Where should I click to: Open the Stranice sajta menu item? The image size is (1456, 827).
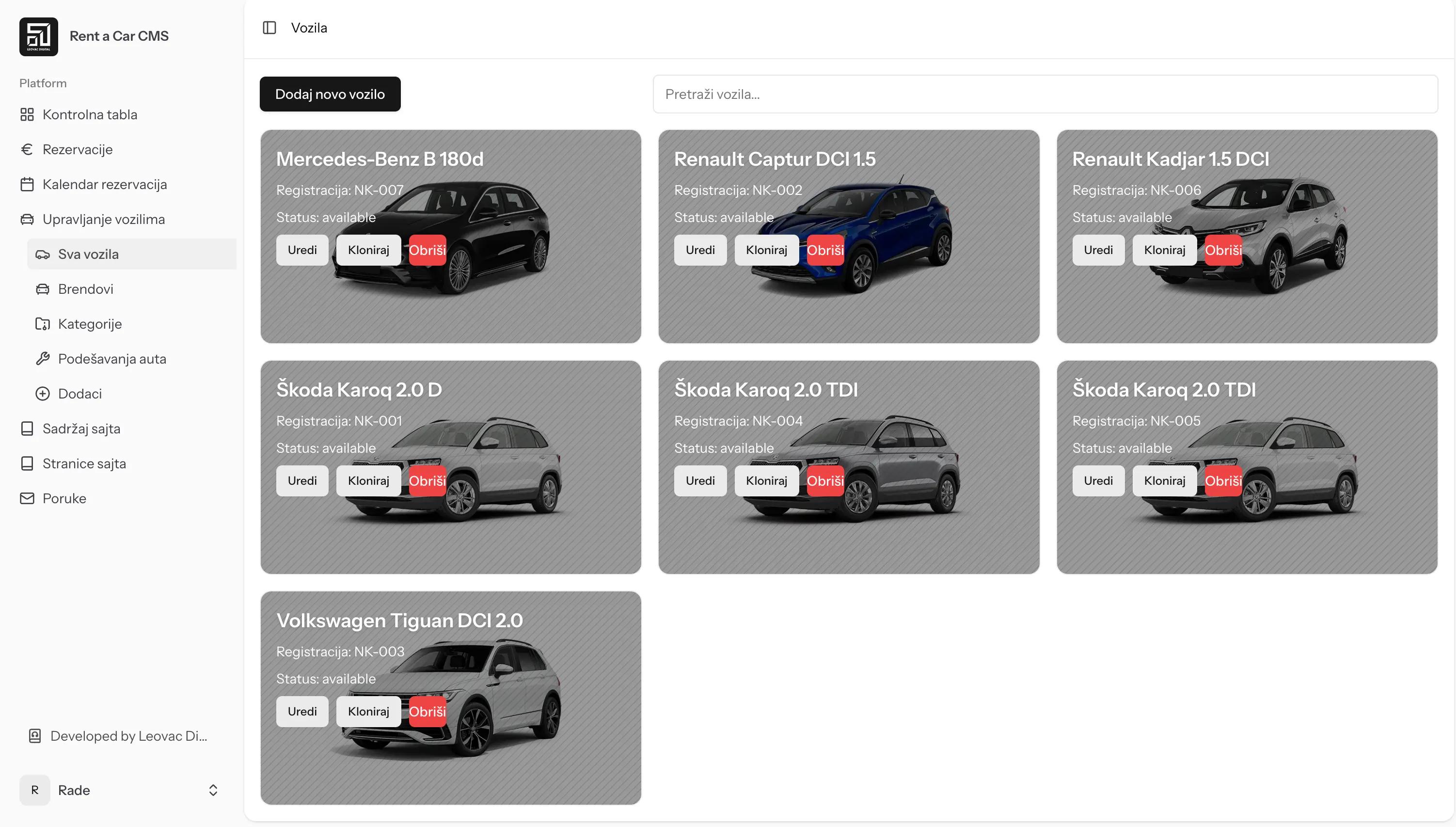(x=84, y=463)
